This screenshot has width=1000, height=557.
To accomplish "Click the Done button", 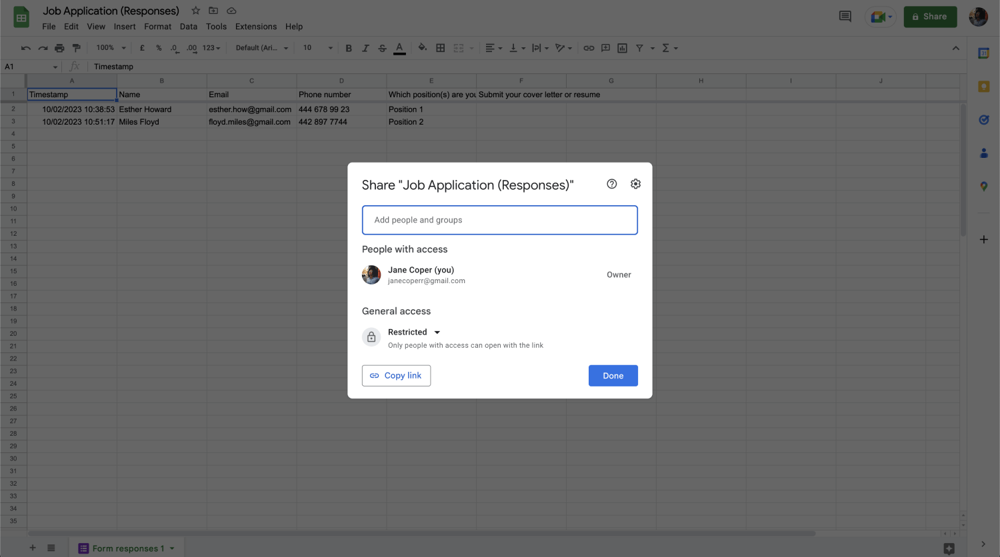I will click(x=613, y=376).
